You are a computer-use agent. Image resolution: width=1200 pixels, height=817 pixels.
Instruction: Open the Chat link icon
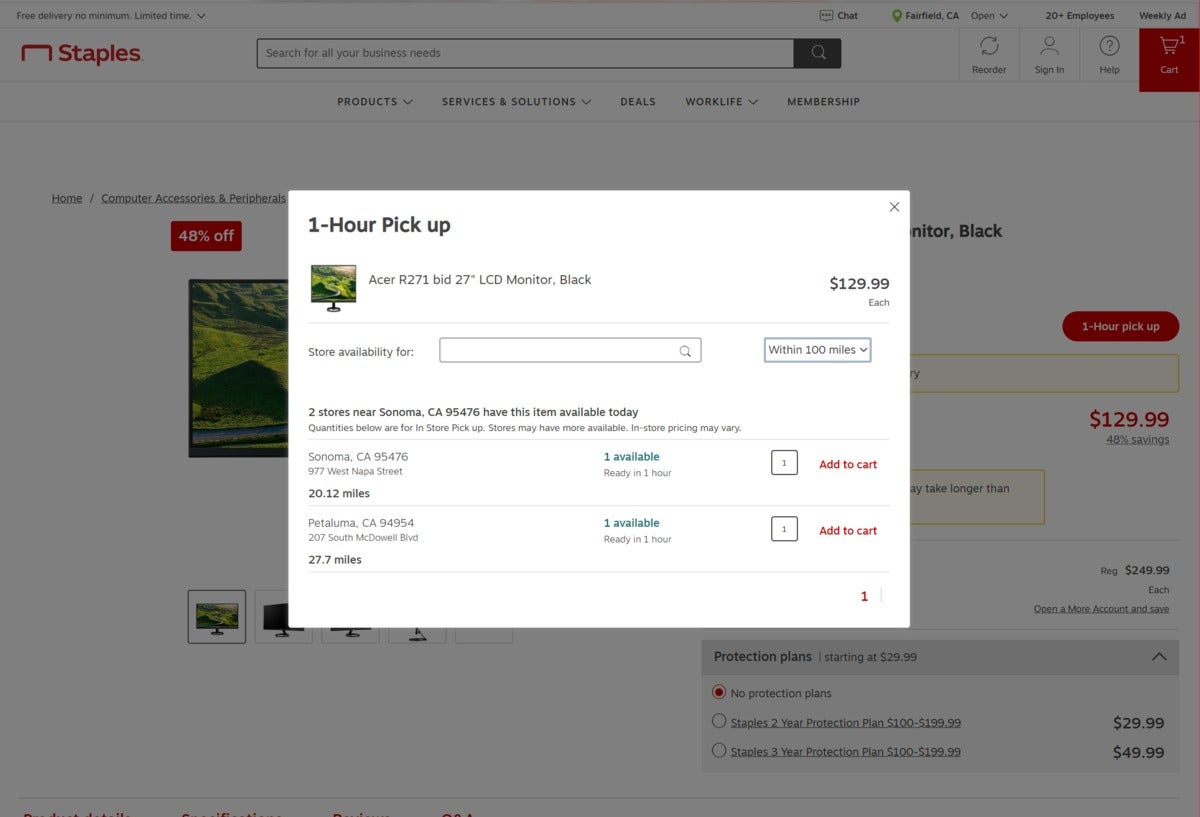pyautogui.click(x=826, y=16)
